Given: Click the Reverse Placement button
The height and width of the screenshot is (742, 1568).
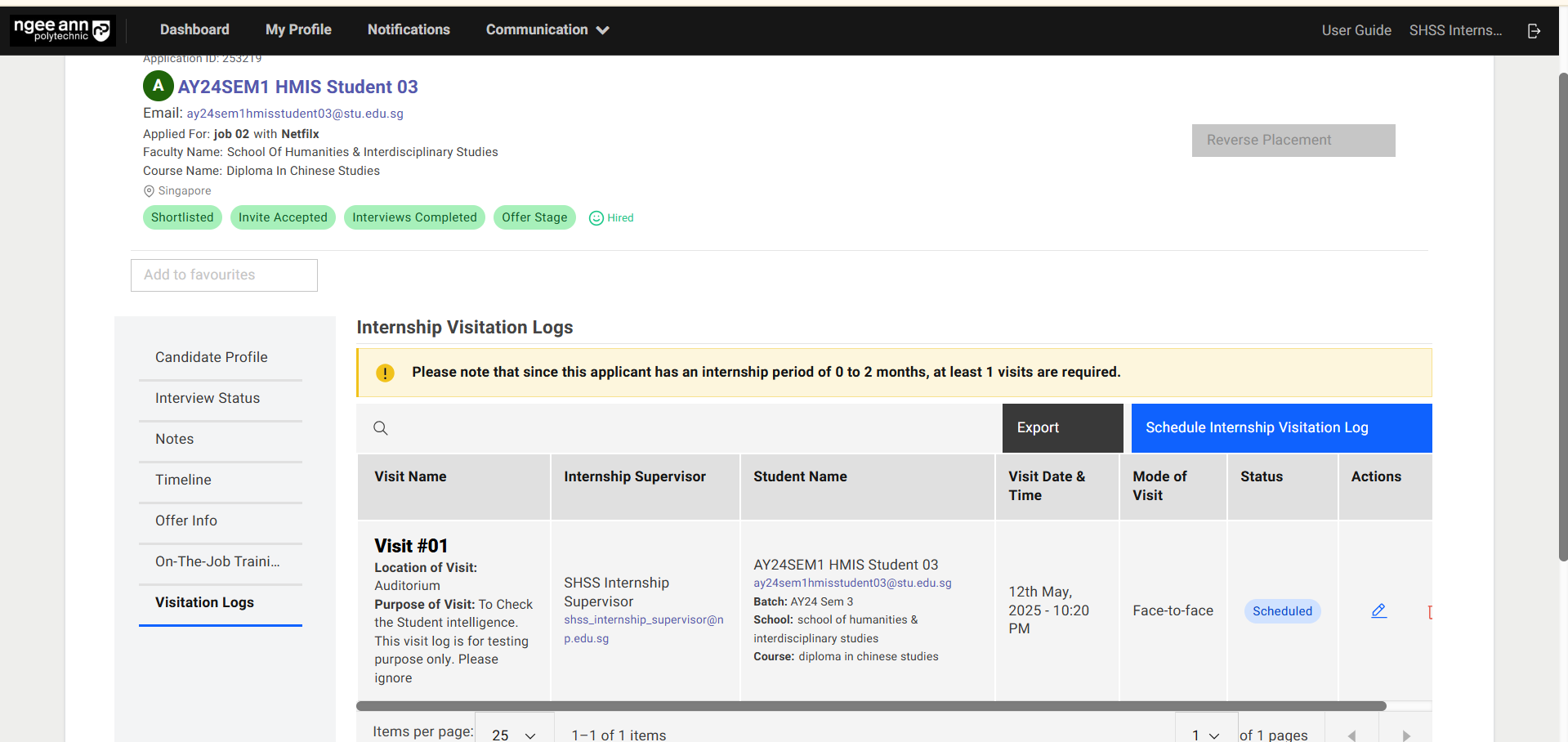Looking at the screenshot, I should point(1293,141).
